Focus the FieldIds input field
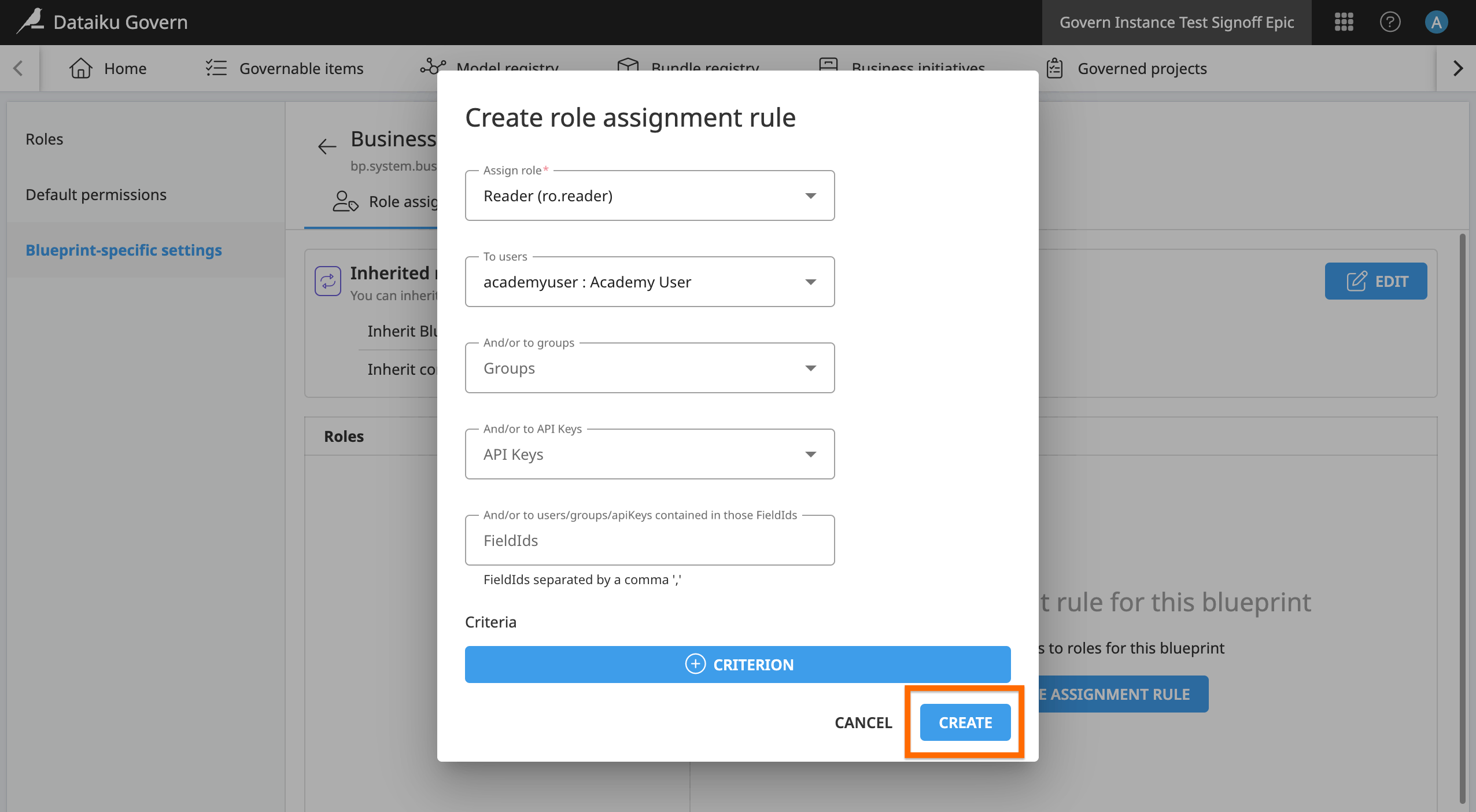This screenshot has height=812, width=1476. [x=650, y=540]
